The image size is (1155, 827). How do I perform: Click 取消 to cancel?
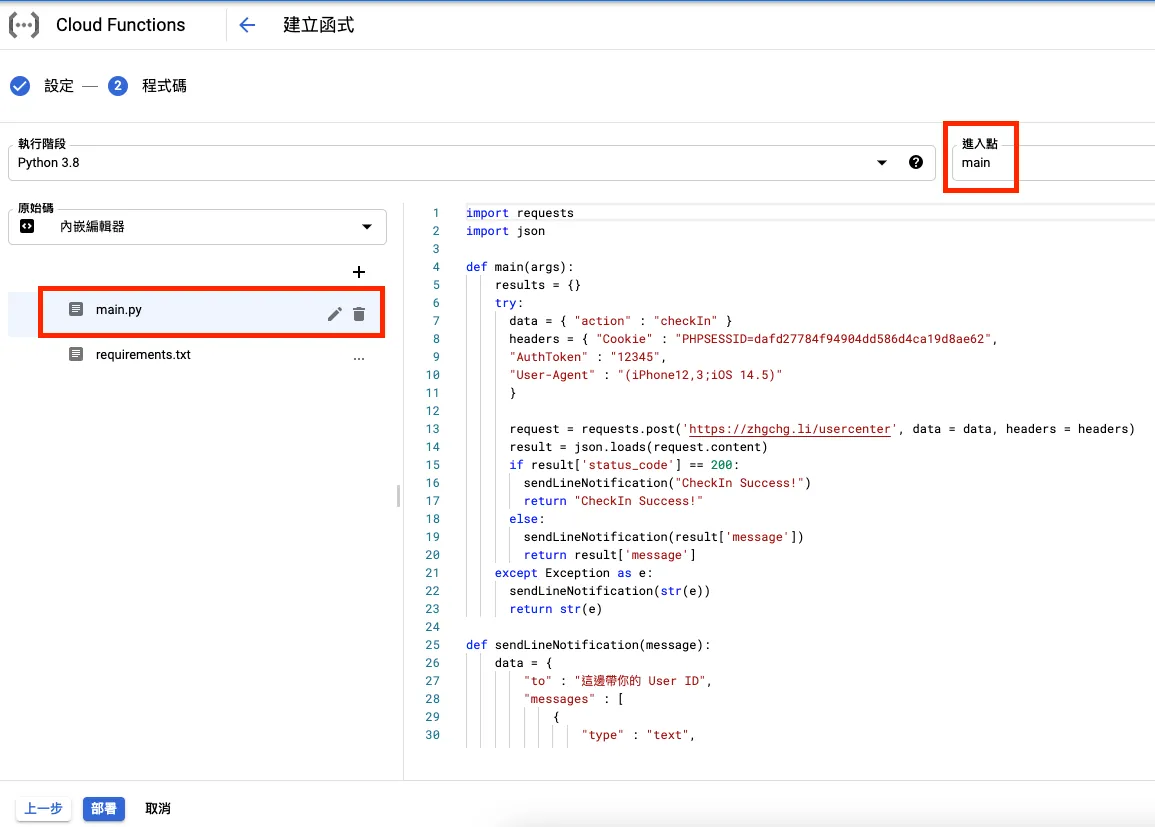[158, 808]
